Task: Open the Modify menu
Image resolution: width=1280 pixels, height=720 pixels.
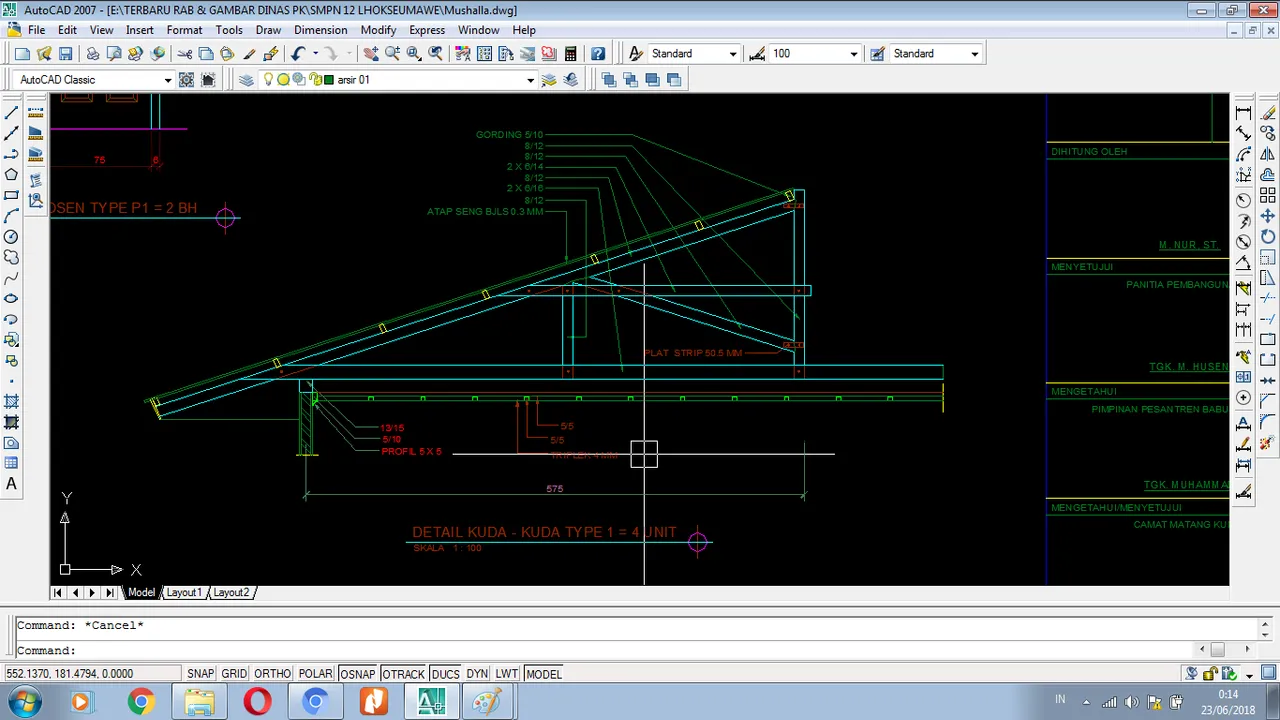Action: (x=378, y=30)
